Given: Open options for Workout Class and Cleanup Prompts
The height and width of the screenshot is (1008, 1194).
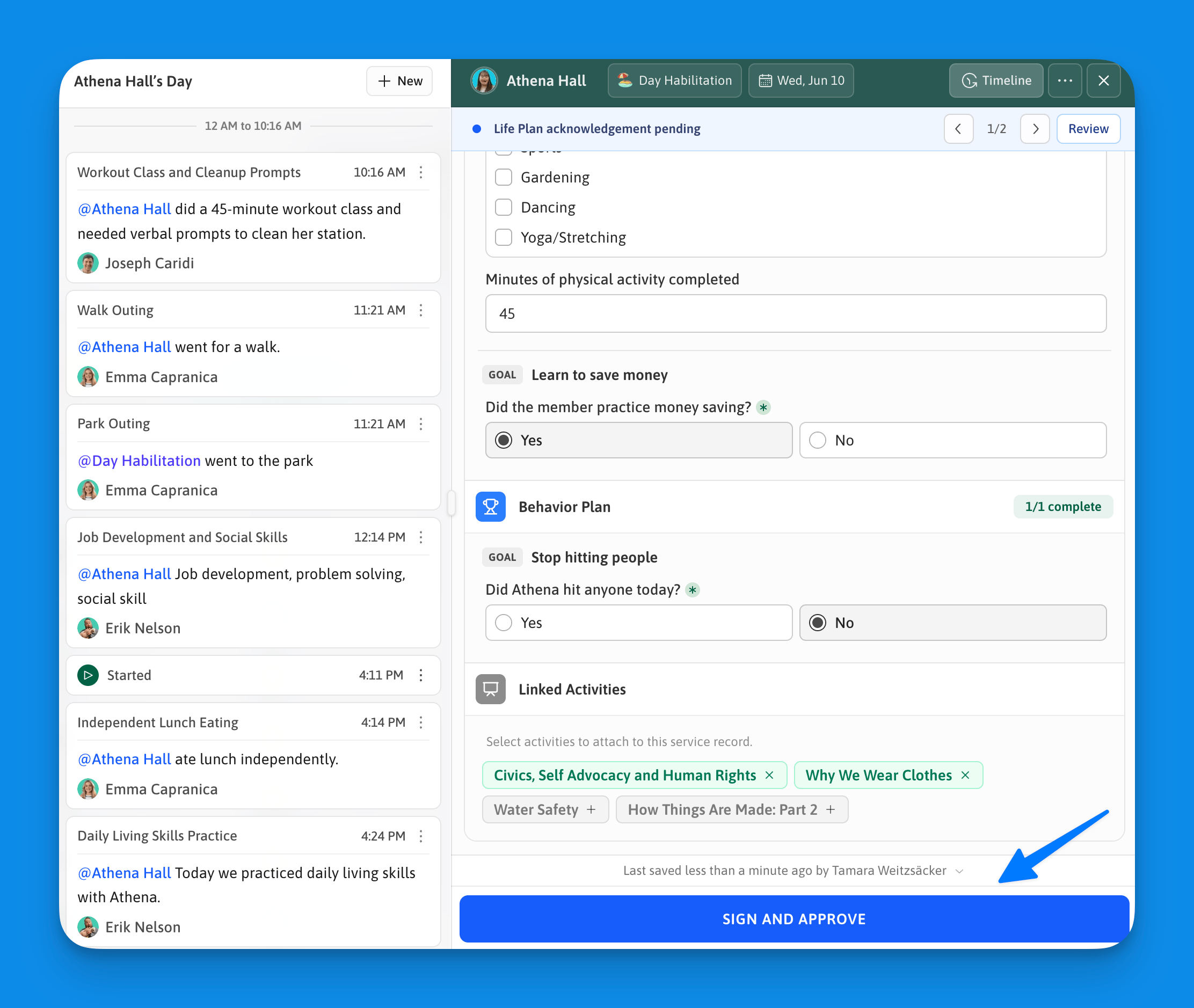Looking at the screenshot, I should click(x=421, y=172).
